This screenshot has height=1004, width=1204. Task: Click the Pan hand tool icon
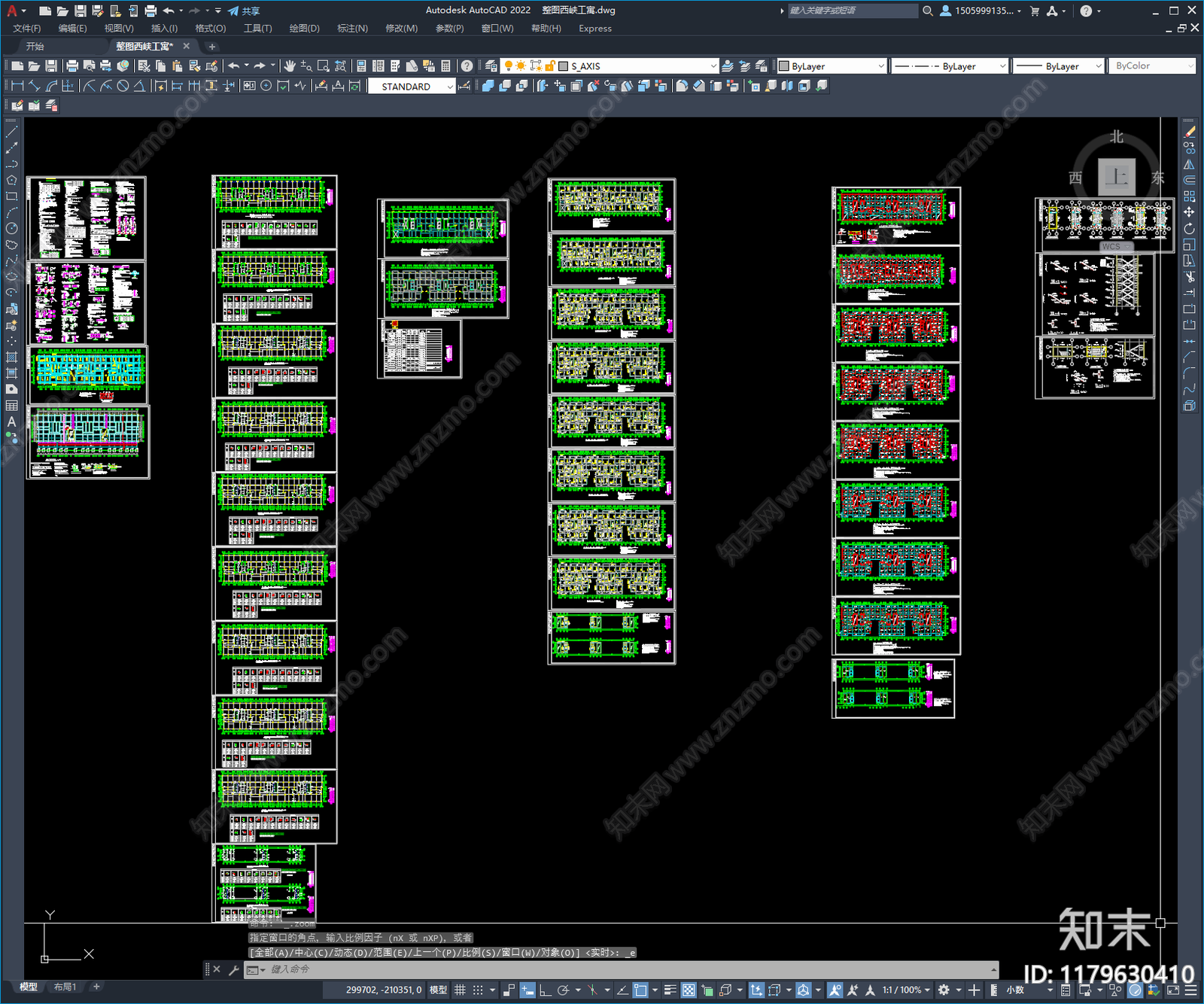coord(290,66)
